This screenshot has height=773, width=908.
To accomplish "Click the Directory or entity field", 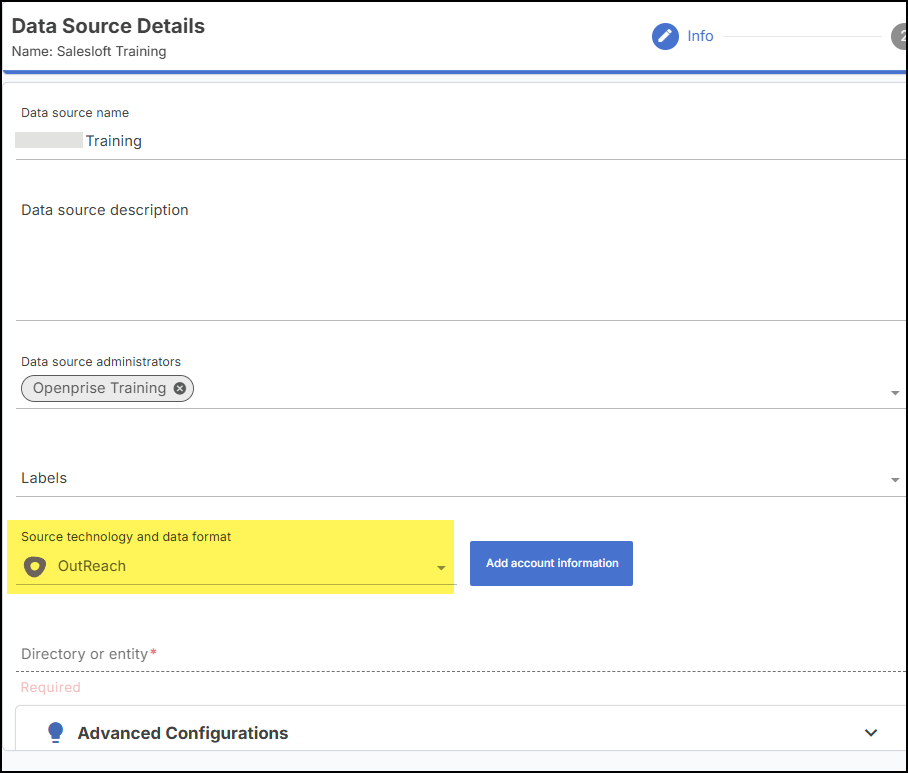I will coord(461,654).
